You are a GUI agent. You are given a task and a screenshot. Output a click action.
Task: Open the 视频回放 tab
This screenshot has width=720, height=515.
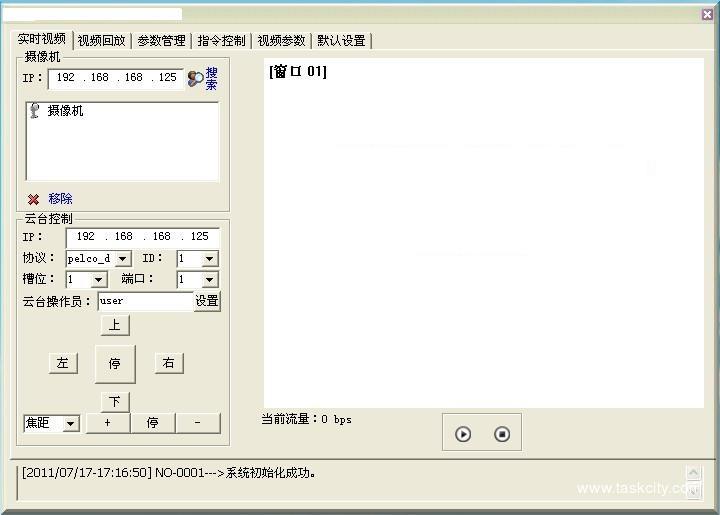[x=102, y=41]
